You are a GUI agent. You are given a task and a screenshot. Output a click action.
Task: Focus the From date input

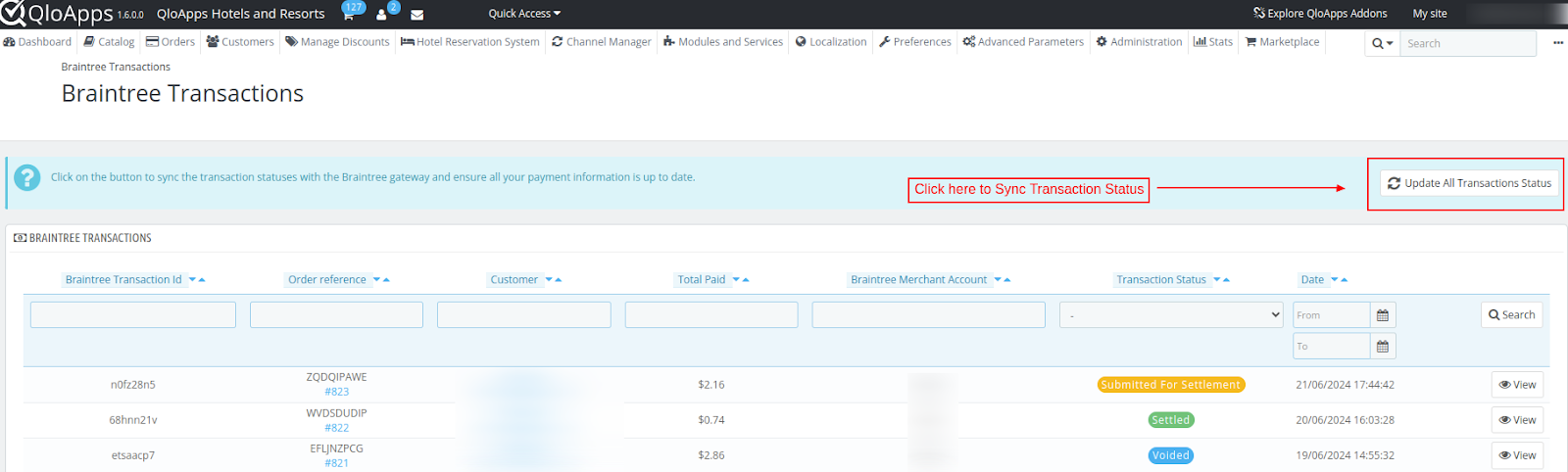1331,315
